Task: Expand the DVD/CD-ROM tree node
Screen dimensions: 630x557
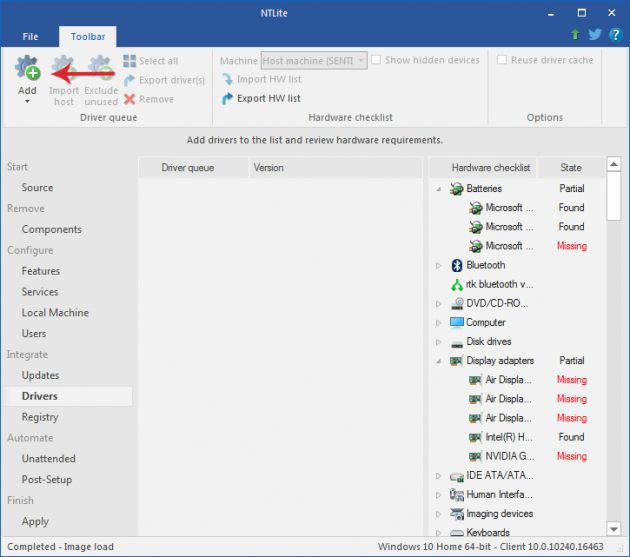Action: (x=439, y=304)
